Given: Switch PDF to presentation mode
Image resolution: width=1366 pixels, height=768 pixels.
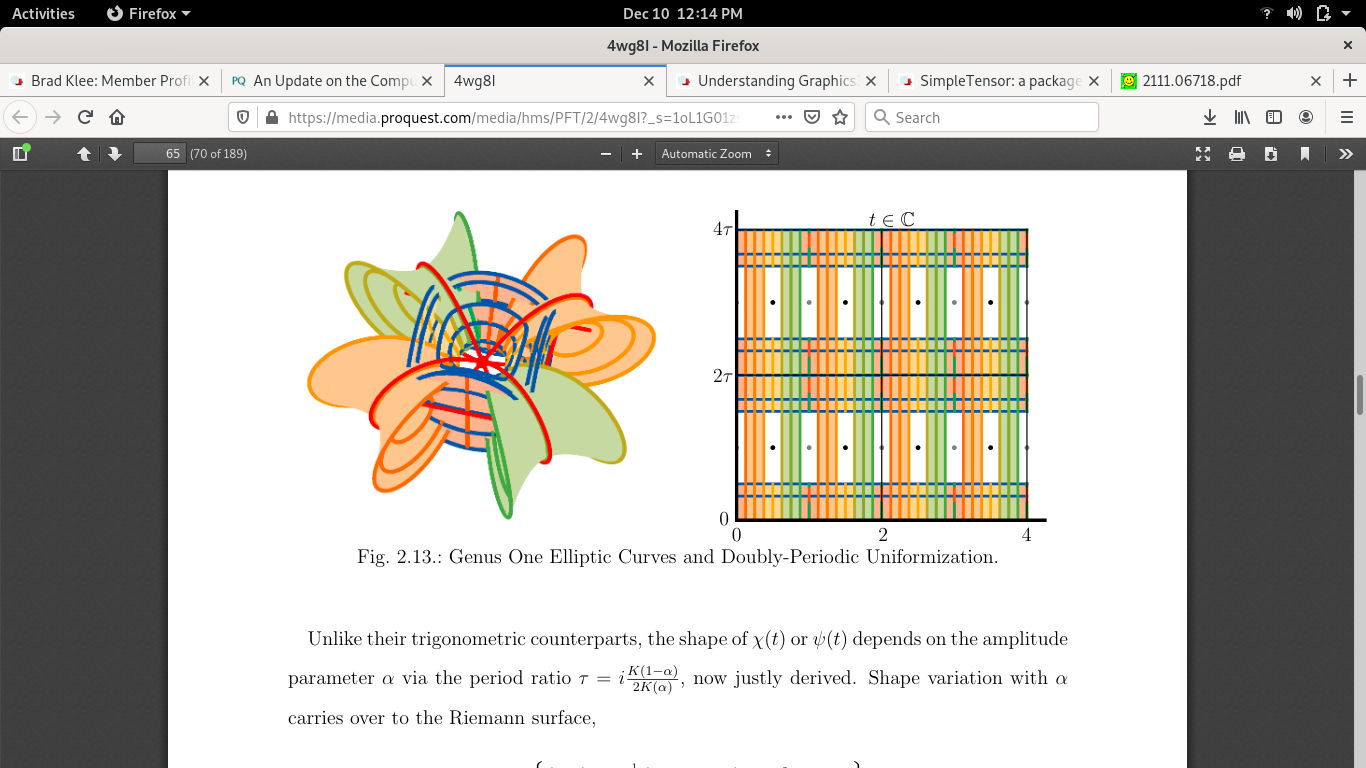Looking at the screenshot, I should [1203, 153].
